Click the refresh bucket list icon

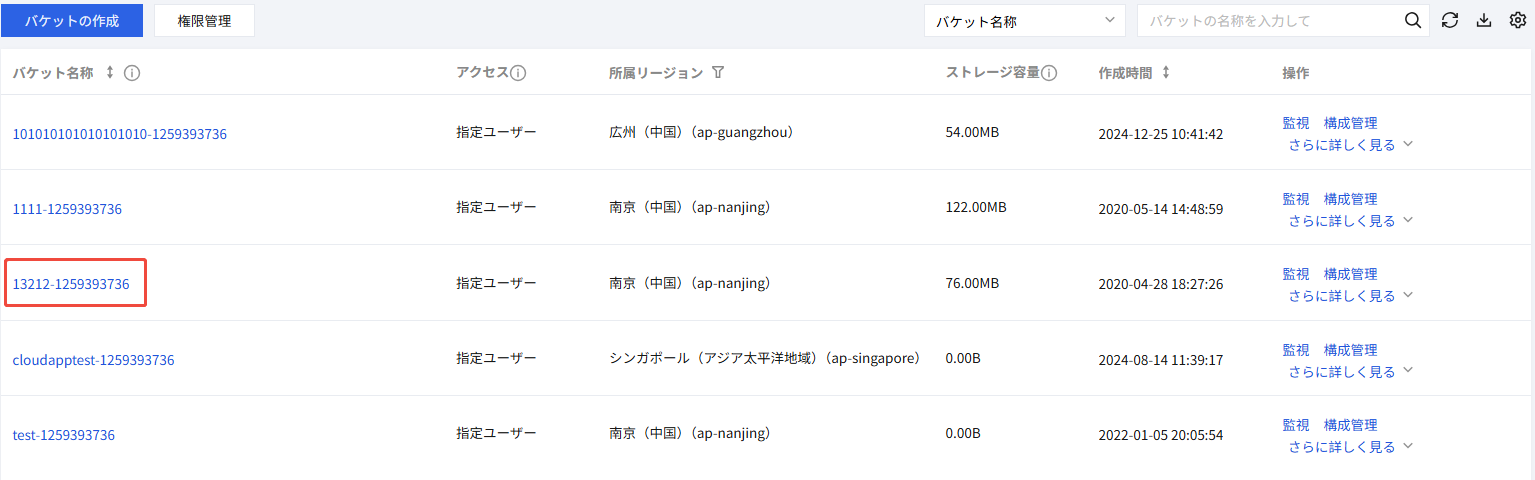pos(1450,21)
